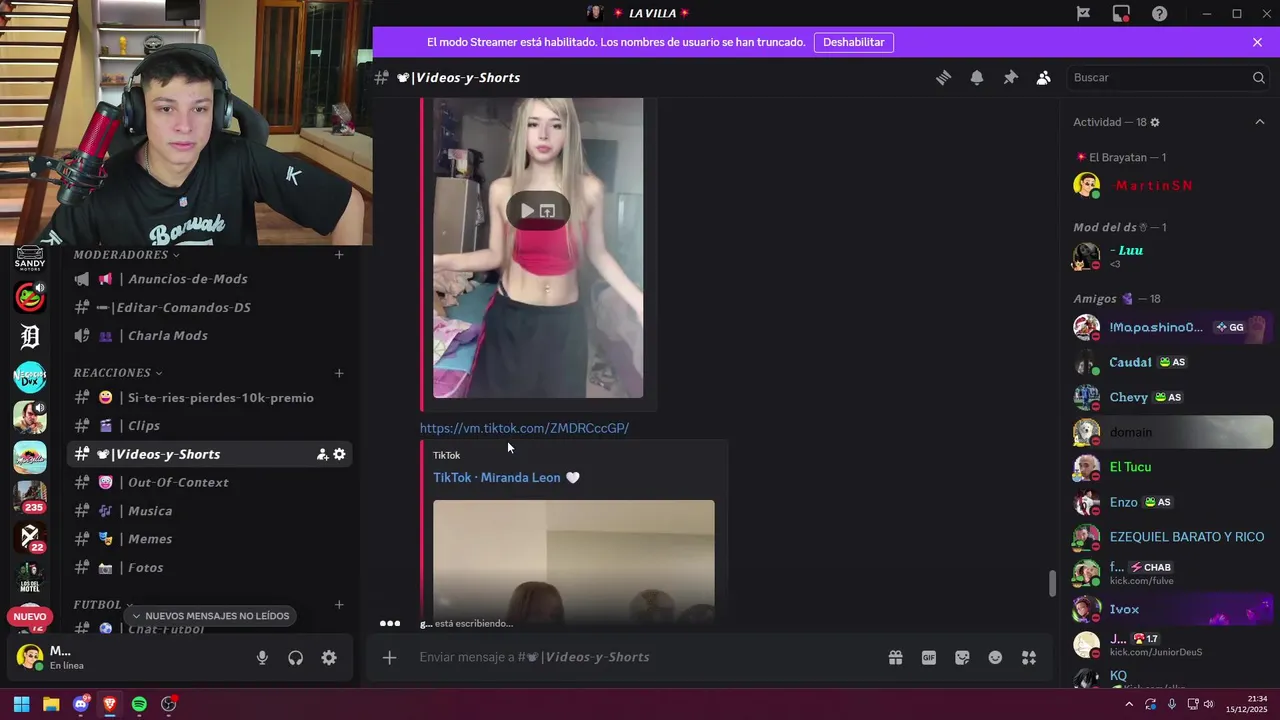The image size is (1280, 720).
Task: Open the server with 22 badge
Action: (x=30, y=537)
